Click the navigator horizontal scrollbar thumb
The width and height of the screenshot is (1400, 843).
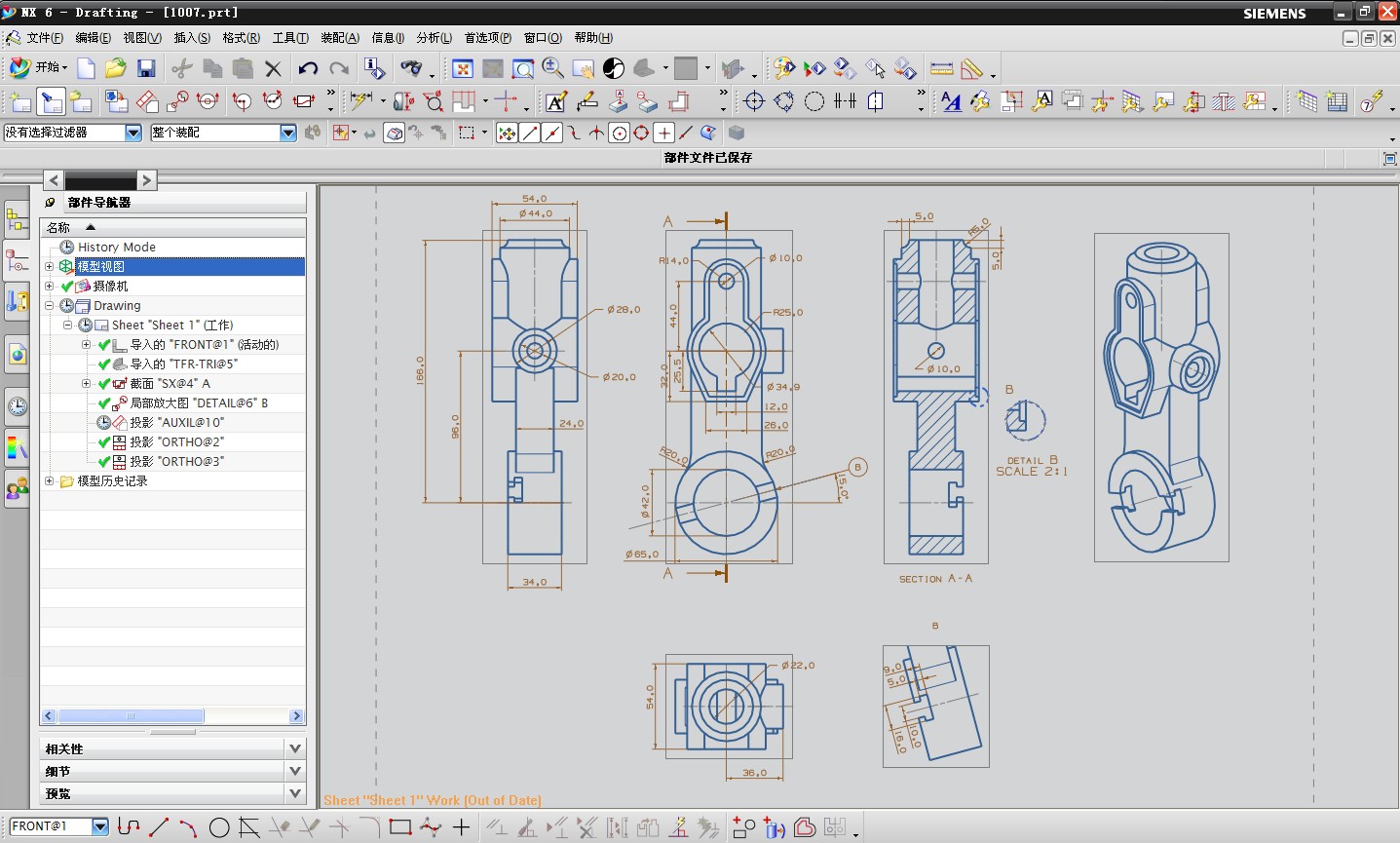click(x=131, y=716)
